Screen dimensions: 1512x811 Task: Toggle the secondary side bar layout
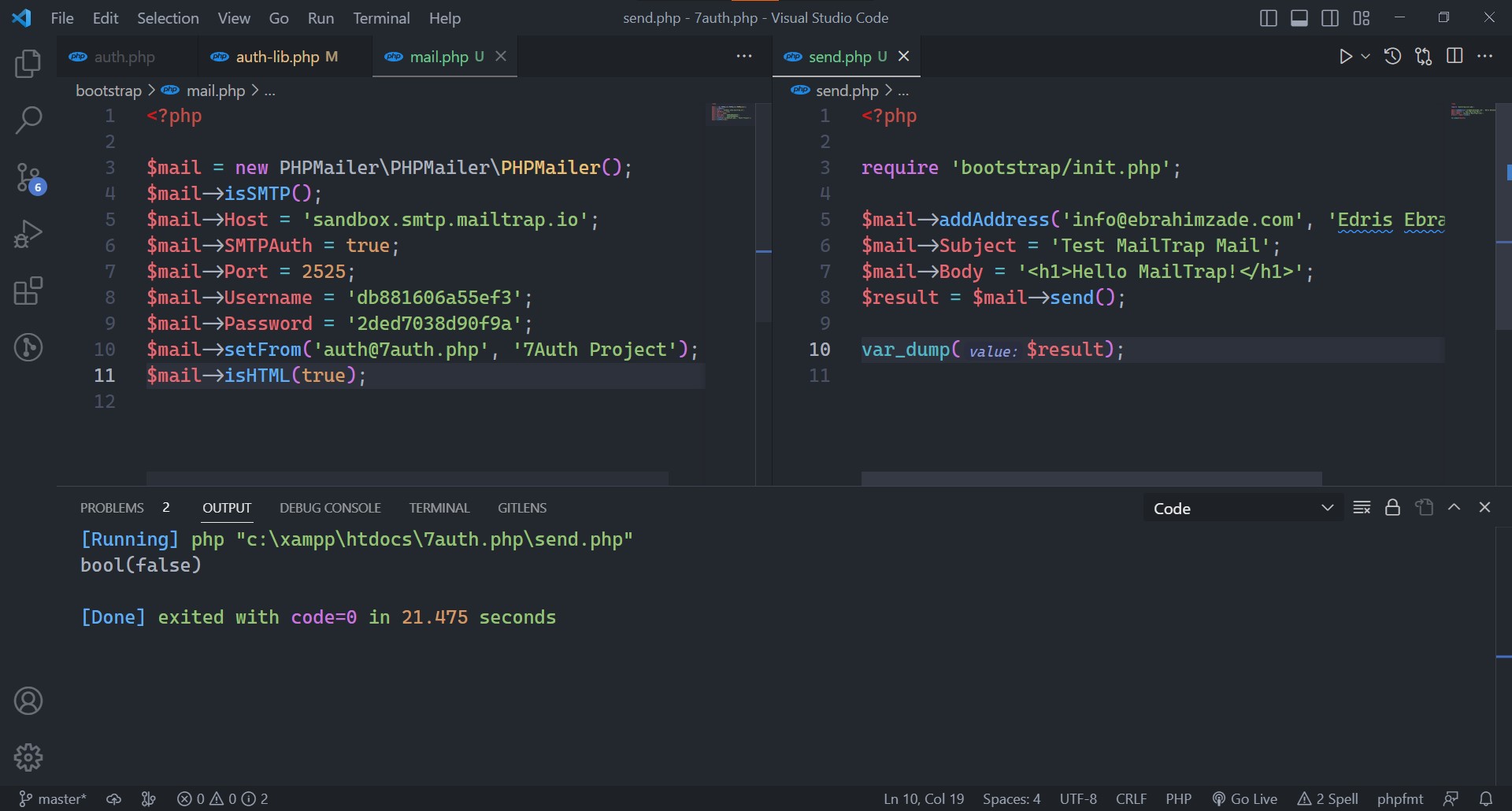point(1330,18)
